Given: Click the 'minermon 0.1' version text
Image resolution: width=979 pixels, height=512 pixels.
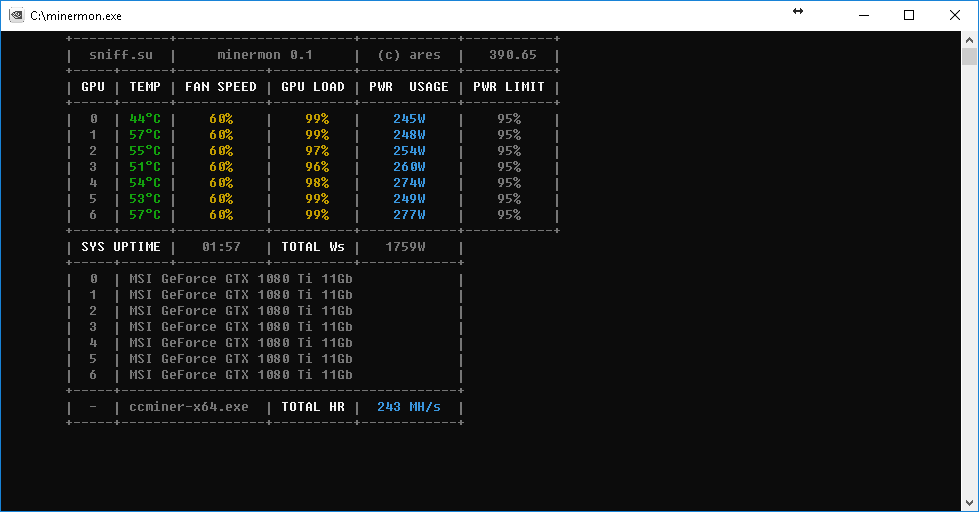Looking at the screenshot, I should pos(265,55).
